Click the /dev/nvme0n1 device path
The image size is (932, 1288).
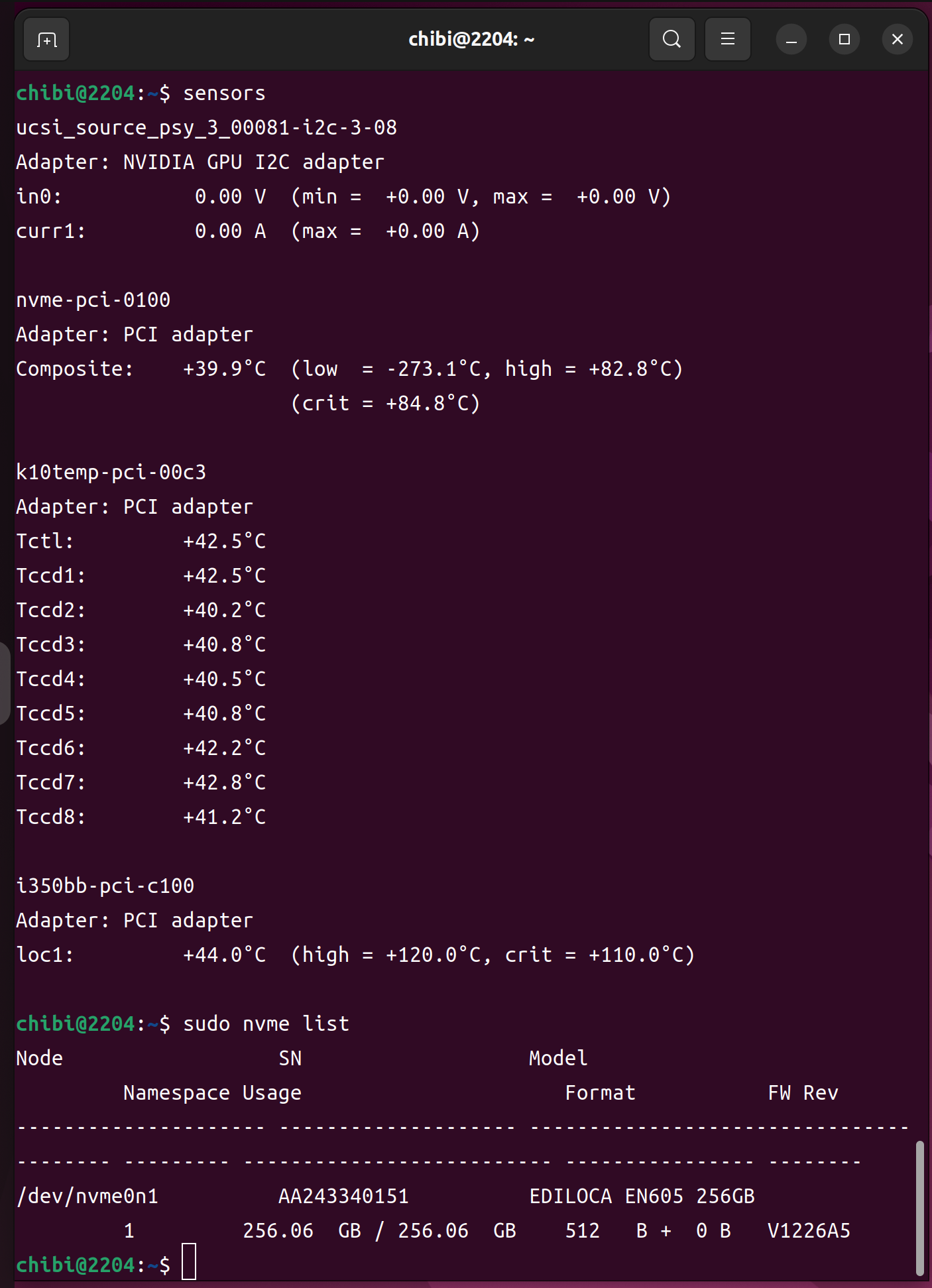87,1196
